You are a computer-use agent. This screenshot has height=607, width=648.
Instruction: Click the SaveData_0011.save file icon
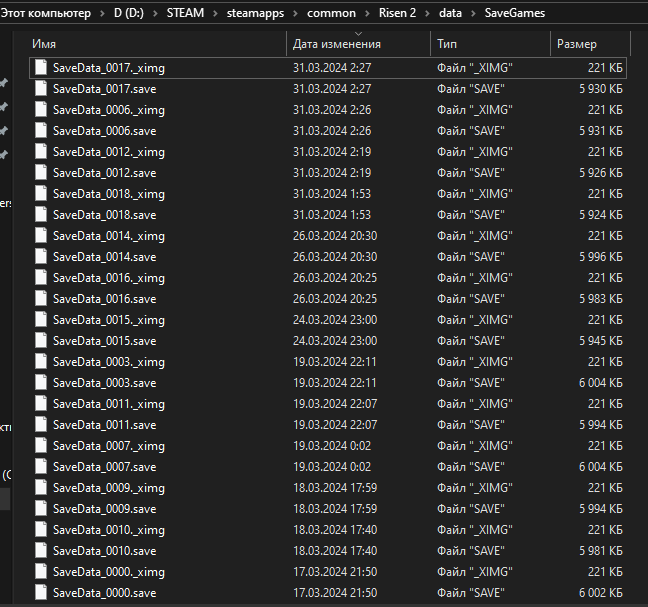pos(41,424)
